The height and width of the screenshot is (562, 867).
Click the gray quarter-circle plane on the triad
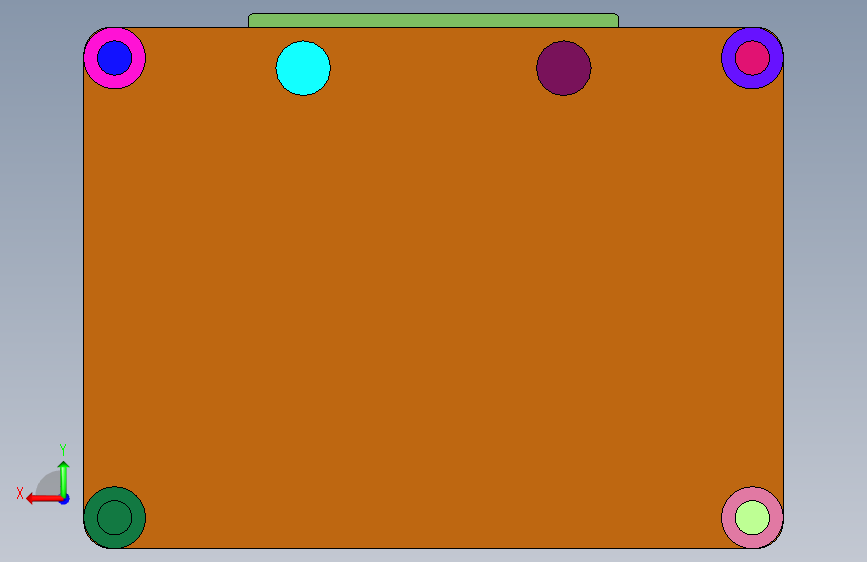50,484
